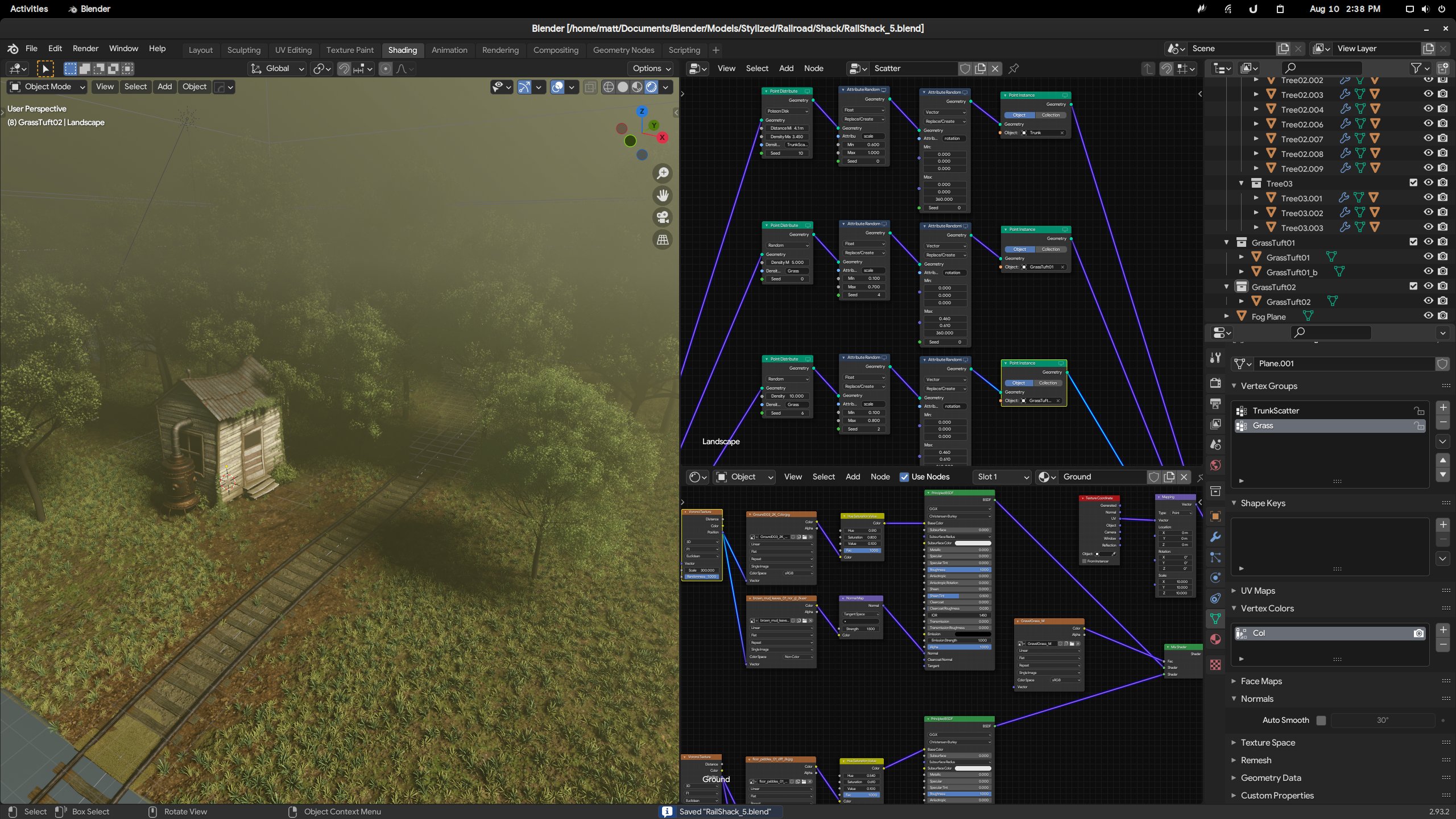
Task: Add a new workspace tab
Action: pos(715,50)
